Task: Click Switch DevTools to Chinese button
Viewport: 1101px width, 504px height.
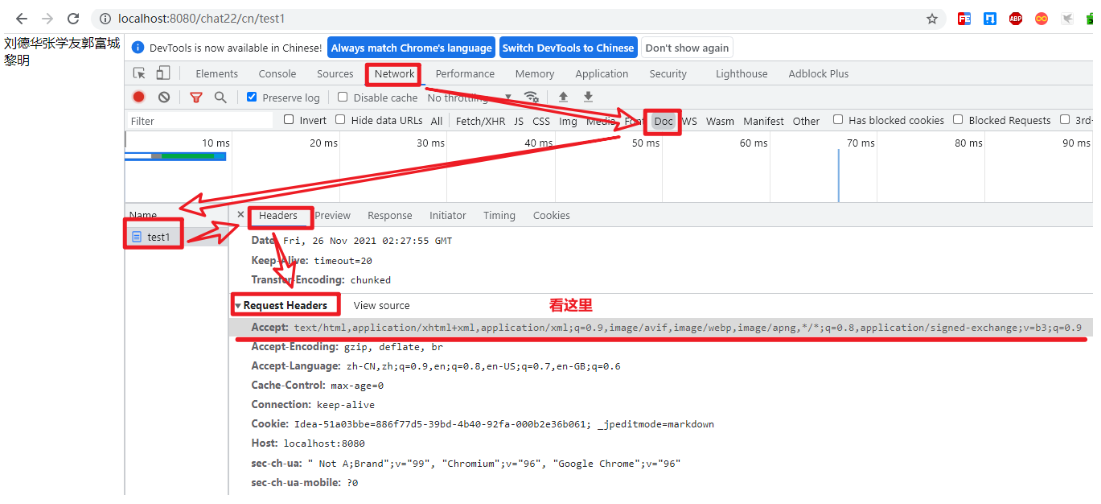Action: (x=567, y=48)
